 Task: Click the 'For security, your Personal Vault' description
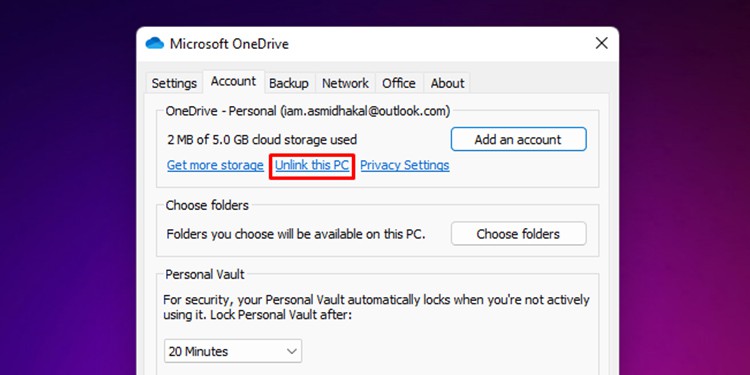(x=376, y=308)
